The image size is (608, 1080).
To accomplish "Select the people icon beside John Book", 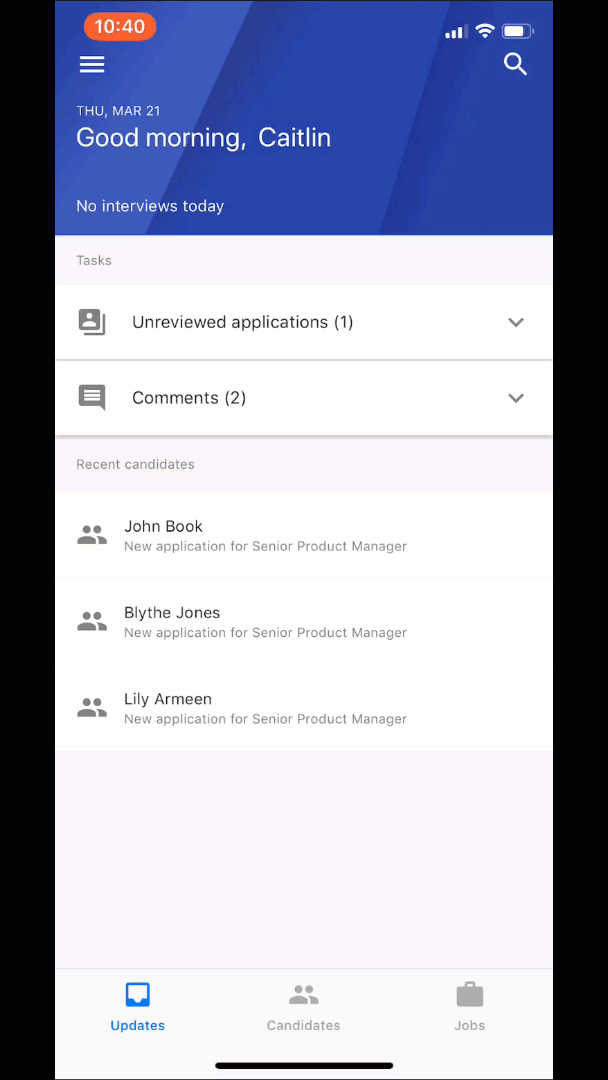I will [x=92, y=535].
